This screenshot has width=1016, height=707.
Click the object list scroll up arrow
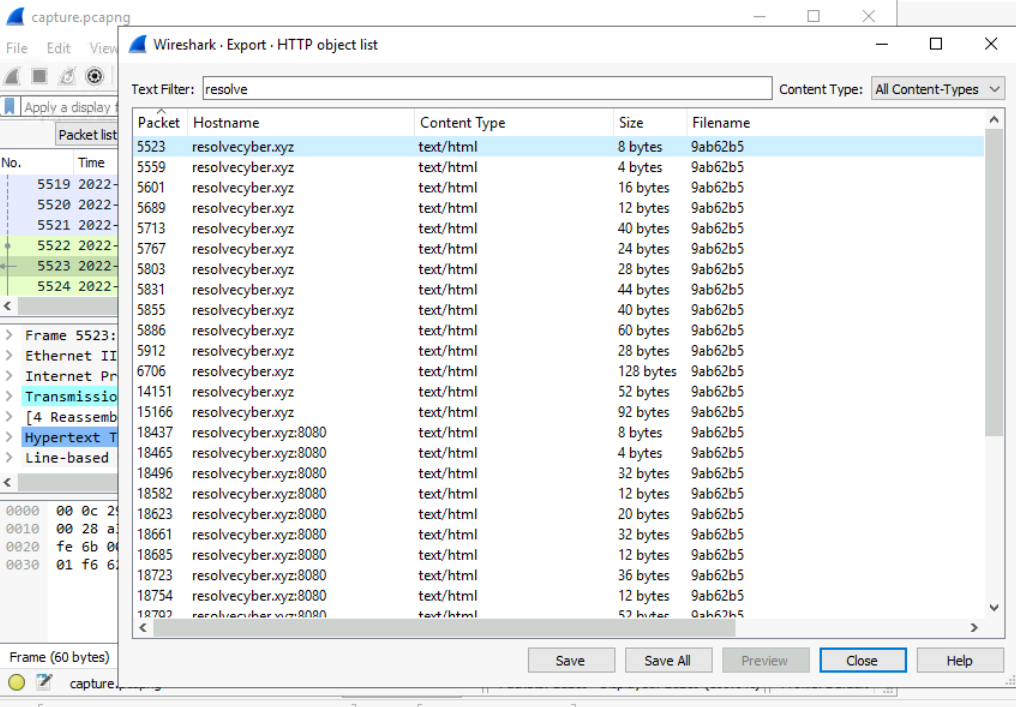(x=994, y=119)
